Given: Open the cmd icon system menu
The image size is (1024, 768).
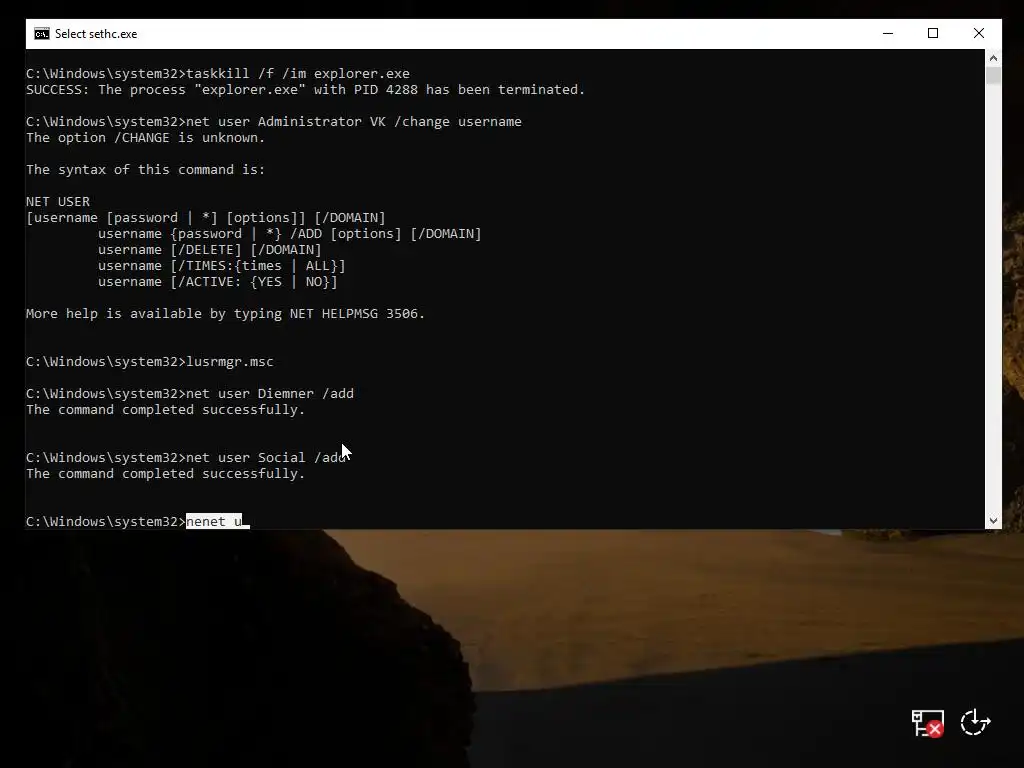Looking at the screenshot, I should (x=42, y=34).
